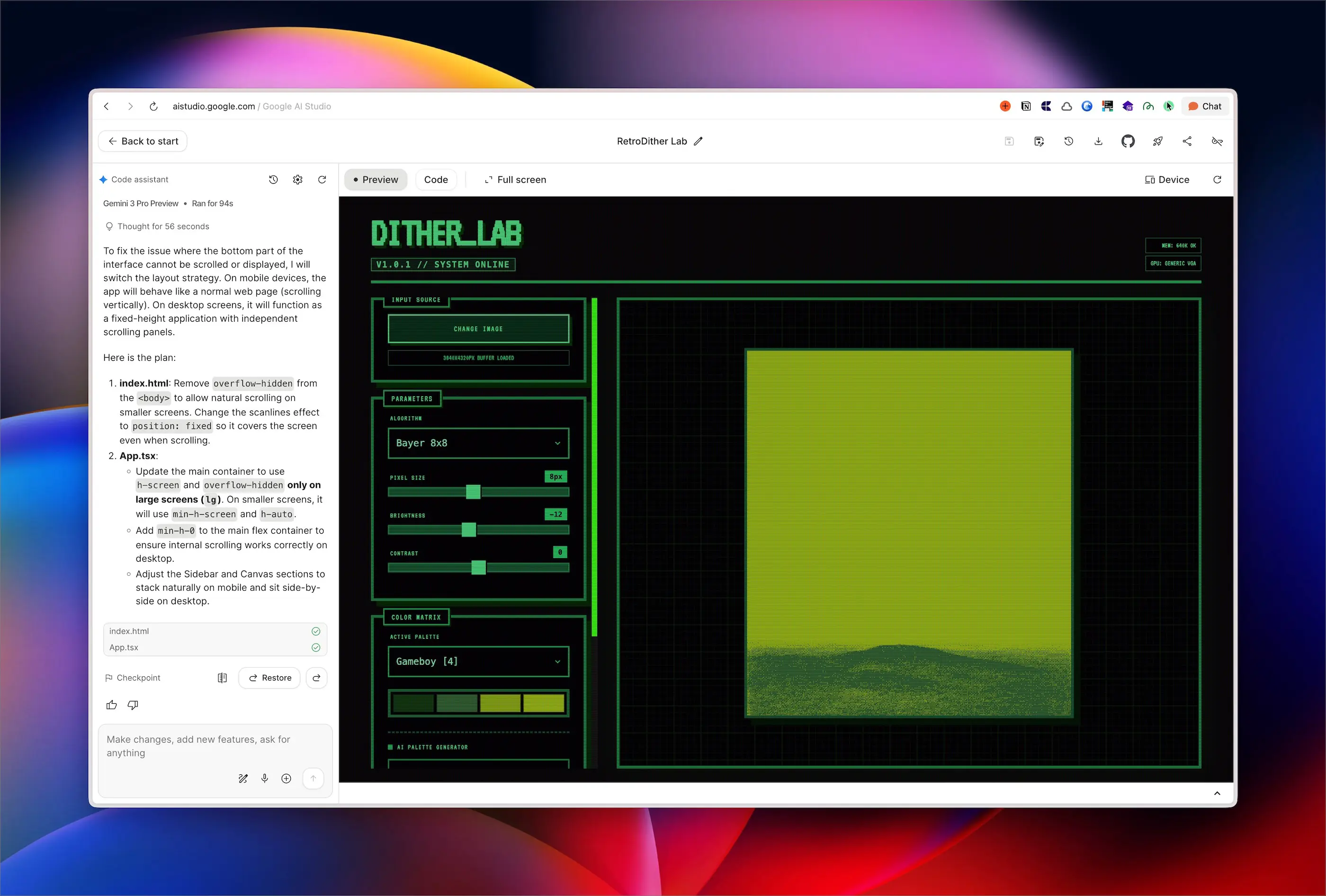Open the Gameboy [4] palette dropdown
1326x896 pixels.
478,662
